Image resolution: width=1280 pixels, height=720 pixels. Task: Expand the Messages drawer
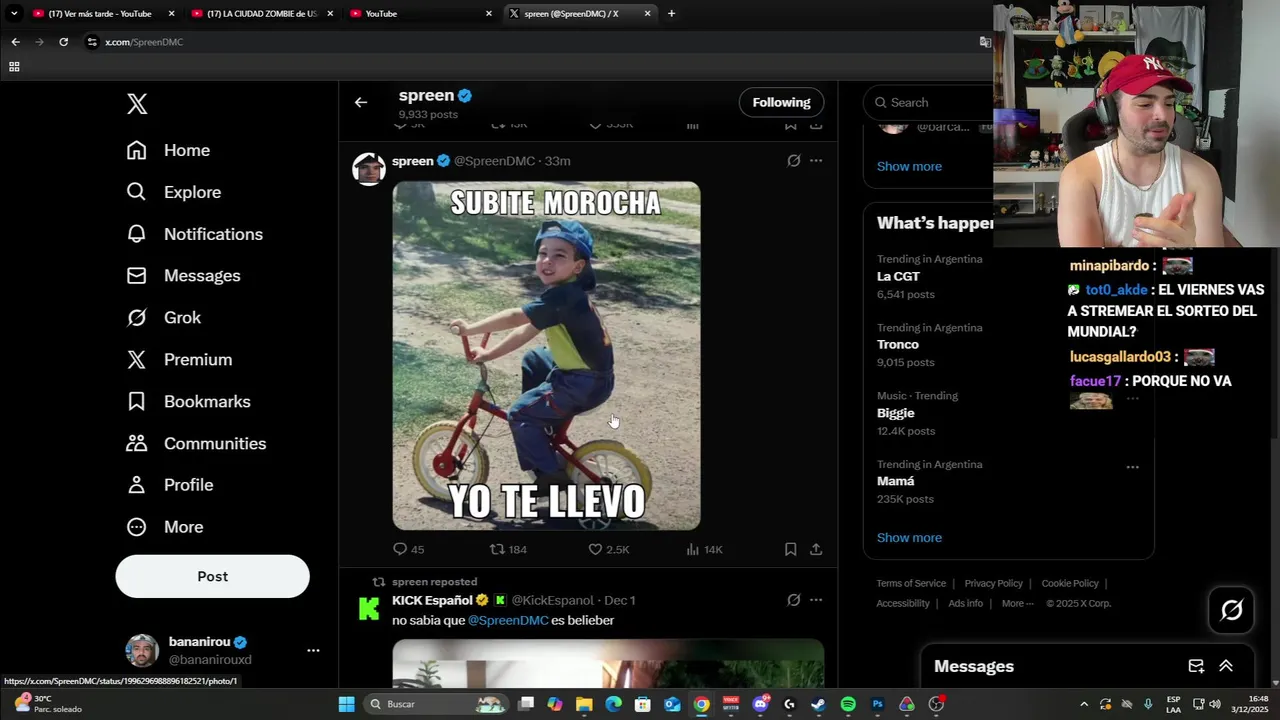point(1226,666)
